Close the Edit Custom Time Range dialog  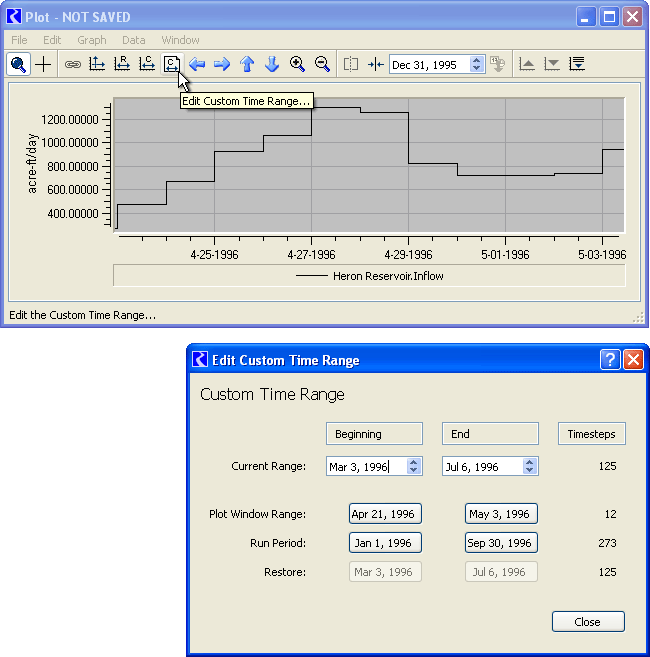pyautogui.click(x=633, y=360)
